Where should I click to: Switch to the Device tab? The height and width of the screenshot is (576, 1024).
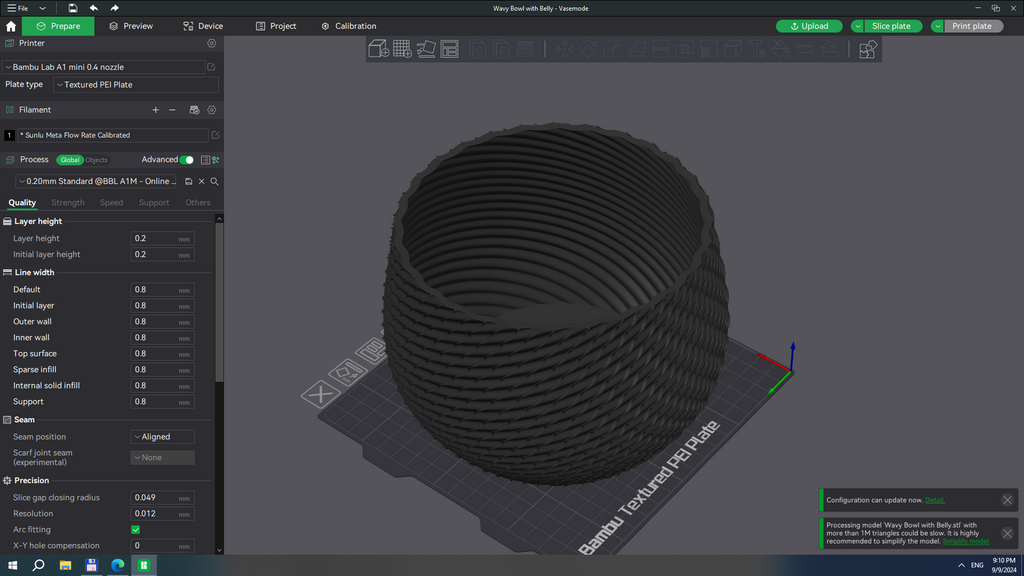click(x=203, y=26)
